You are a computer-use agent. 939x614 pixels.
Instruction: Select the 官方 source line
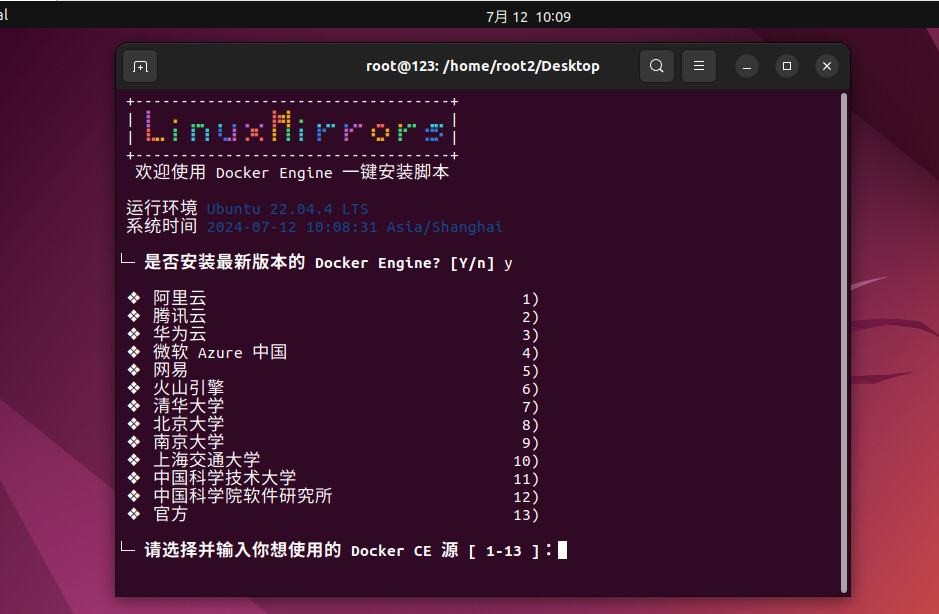coord(333,514)
